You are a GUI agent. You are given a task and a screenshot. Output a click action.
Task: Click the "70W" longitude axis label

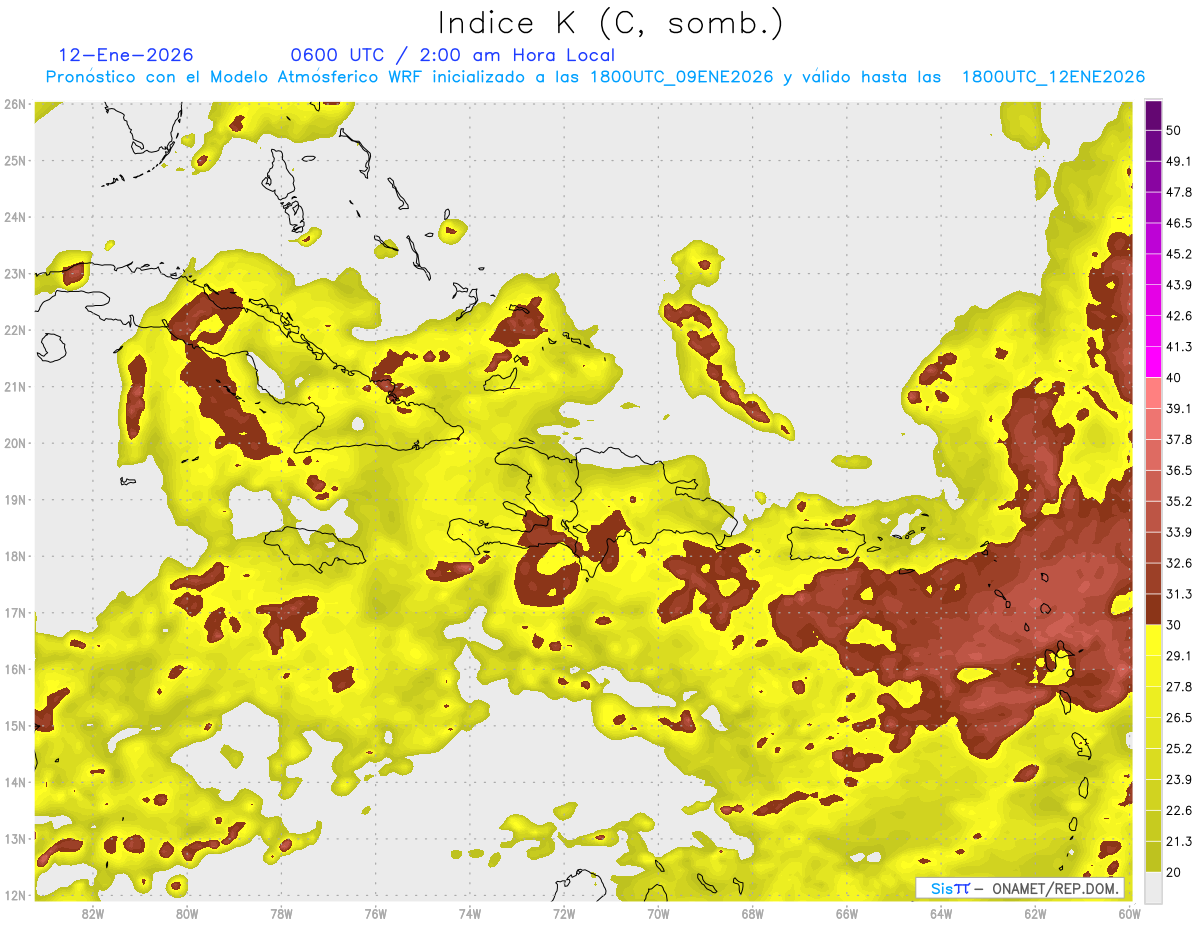click(658, 913)
